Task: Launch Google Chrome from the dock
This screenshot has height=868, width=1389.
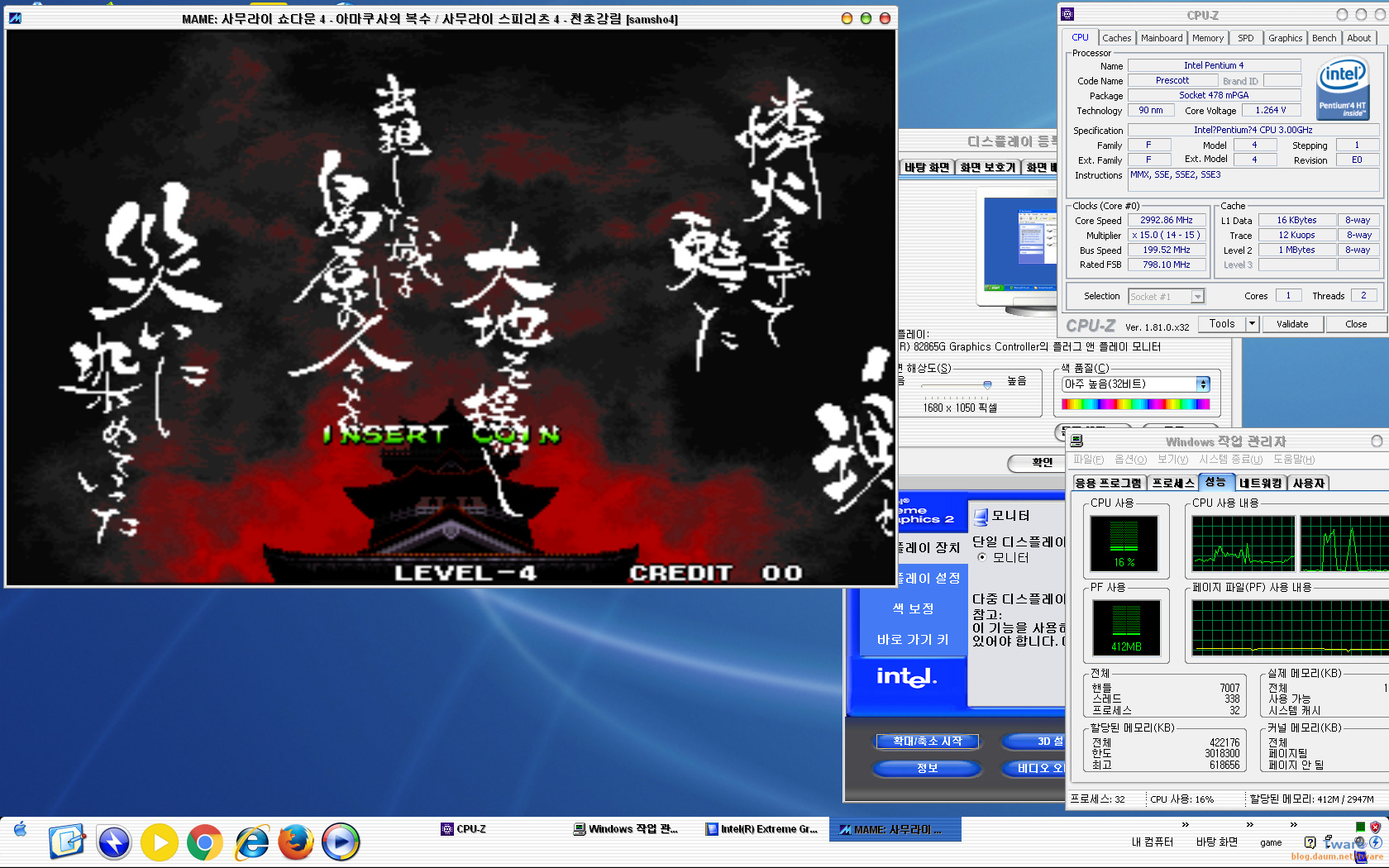Action: tap(204, 842)
